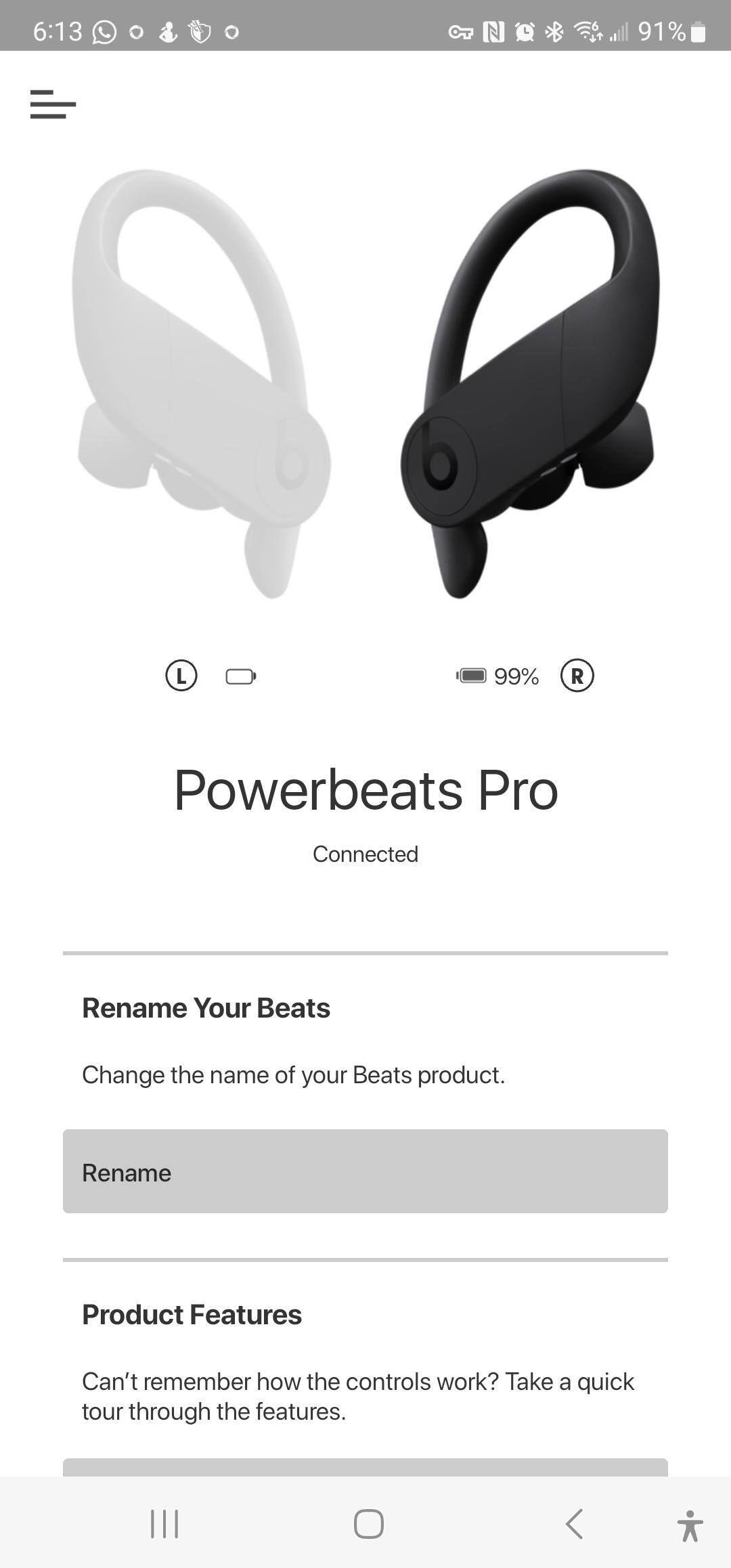731x1568 pixels.
Task: Tap the Connected status text
Action: 365,854
